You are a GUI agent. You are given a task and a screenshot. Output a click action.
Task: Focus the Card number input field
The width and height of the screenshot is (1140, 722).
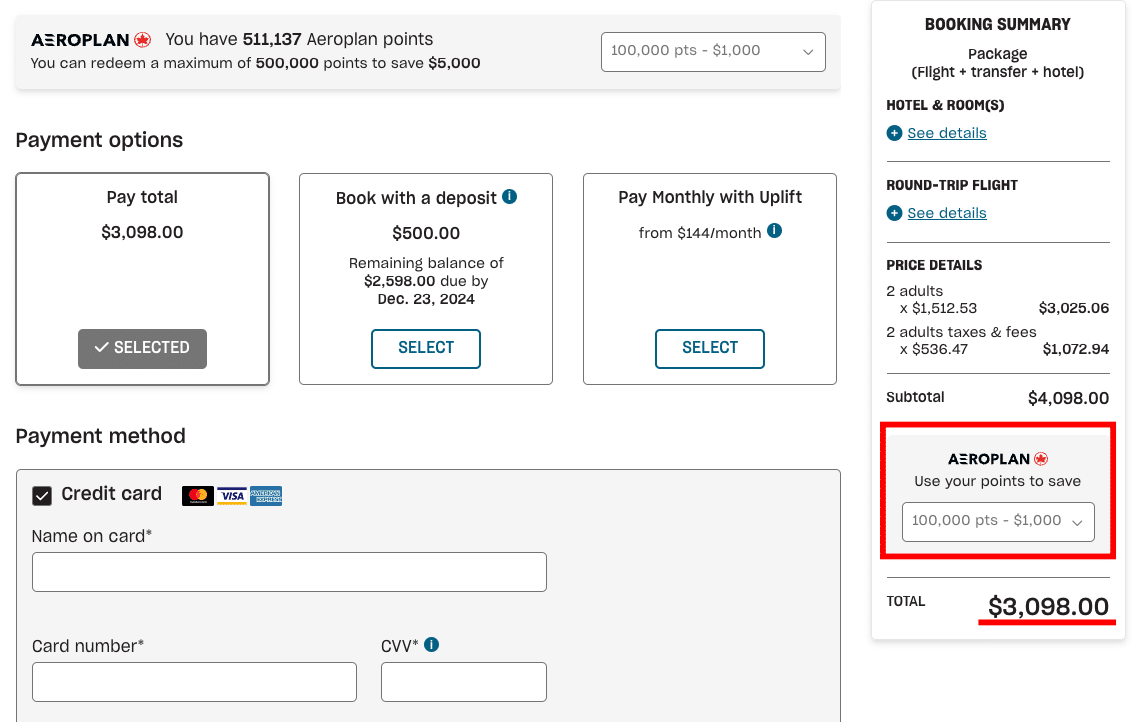coord(194,682)
